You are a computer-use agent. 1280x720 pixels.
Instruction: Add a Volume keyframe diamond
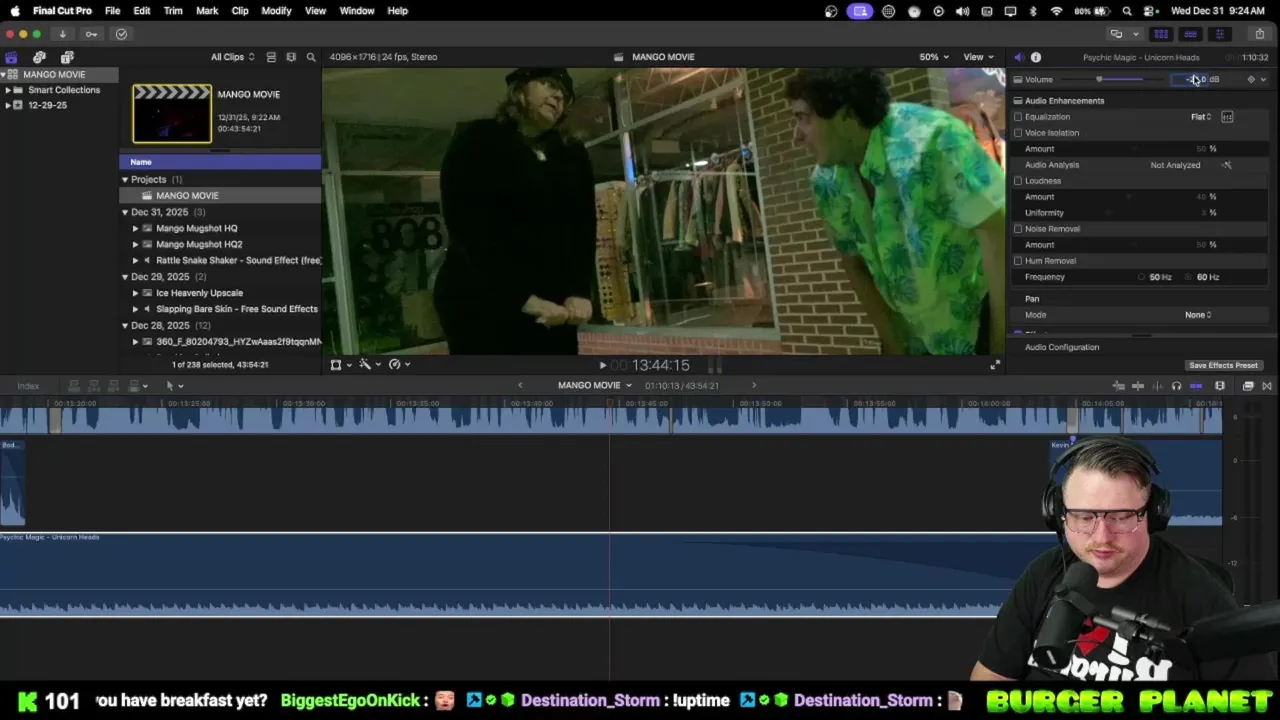click(x=1251, y=79)
